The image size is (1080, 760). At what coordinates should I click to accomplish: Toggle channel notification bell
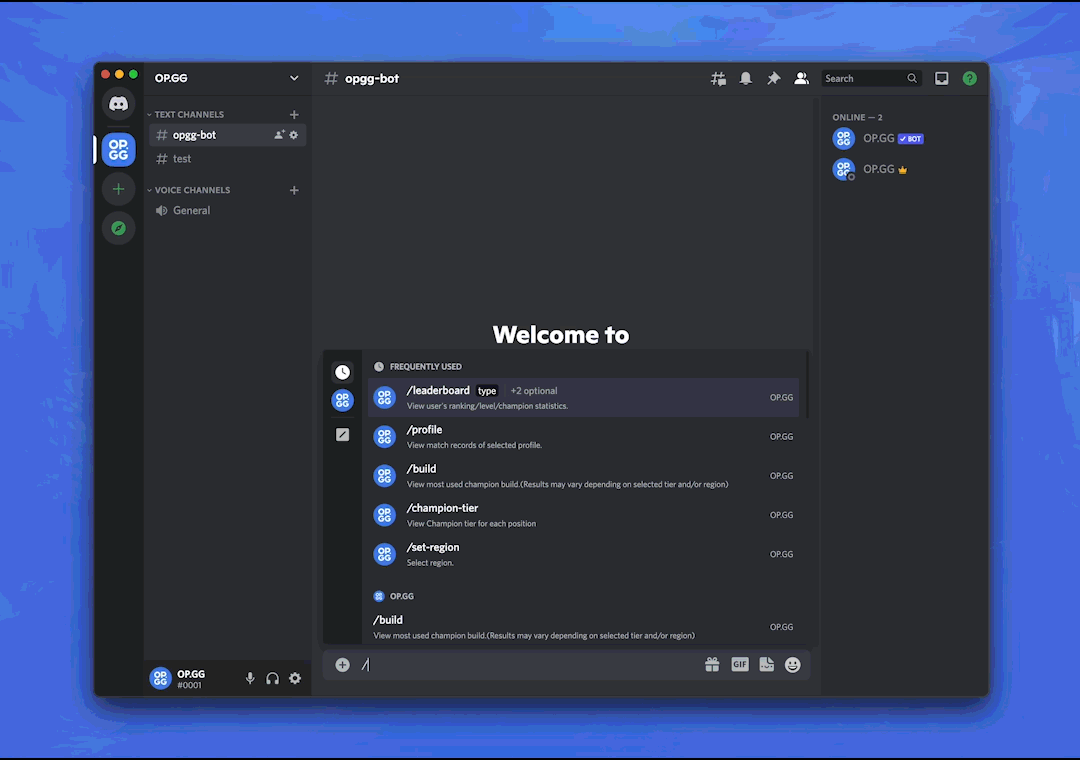[x=746, y=79]
